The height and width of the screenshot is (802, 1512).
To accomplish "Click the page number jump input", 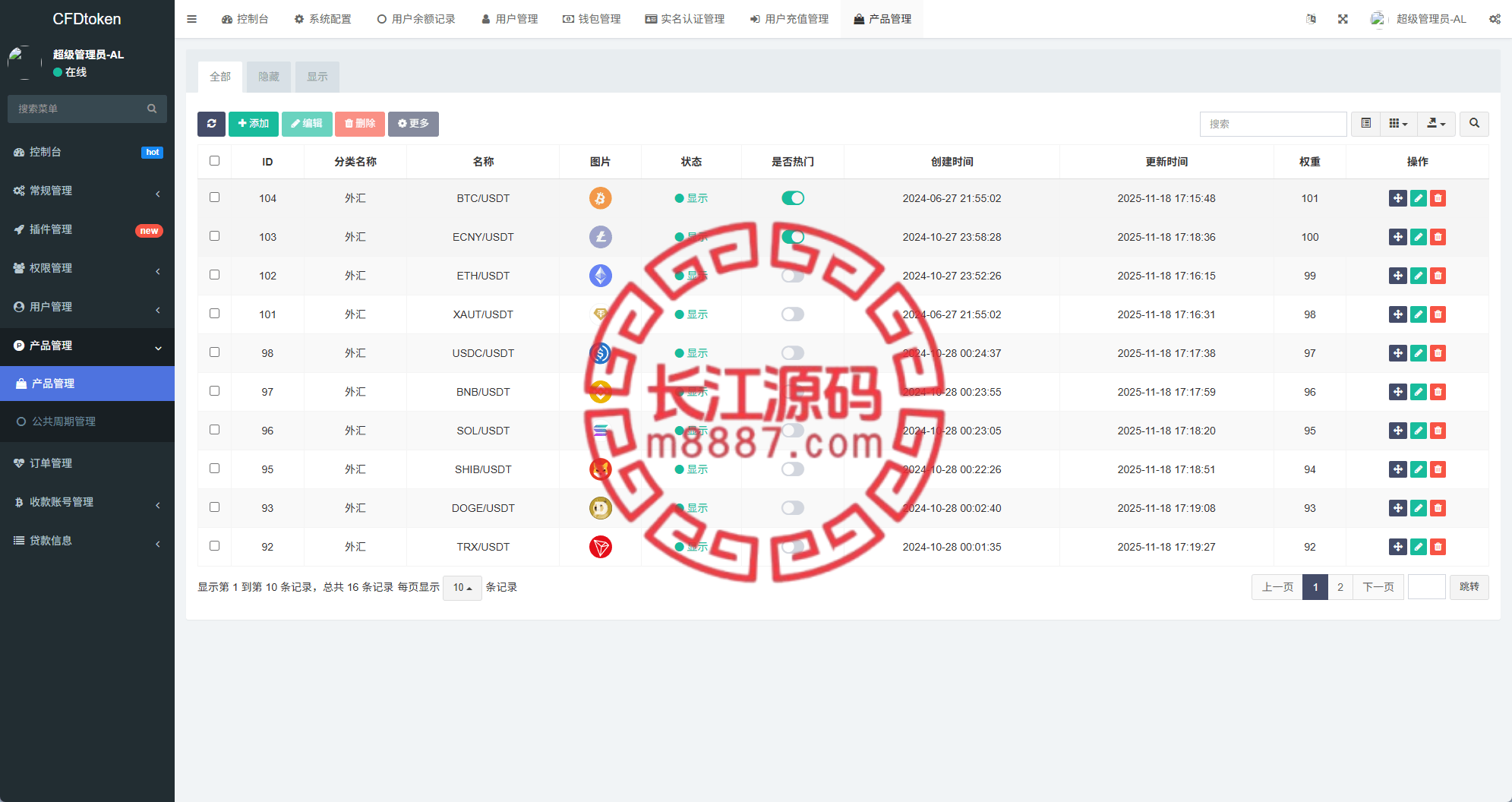I will pyautogui.click(x=1426, y=587).
